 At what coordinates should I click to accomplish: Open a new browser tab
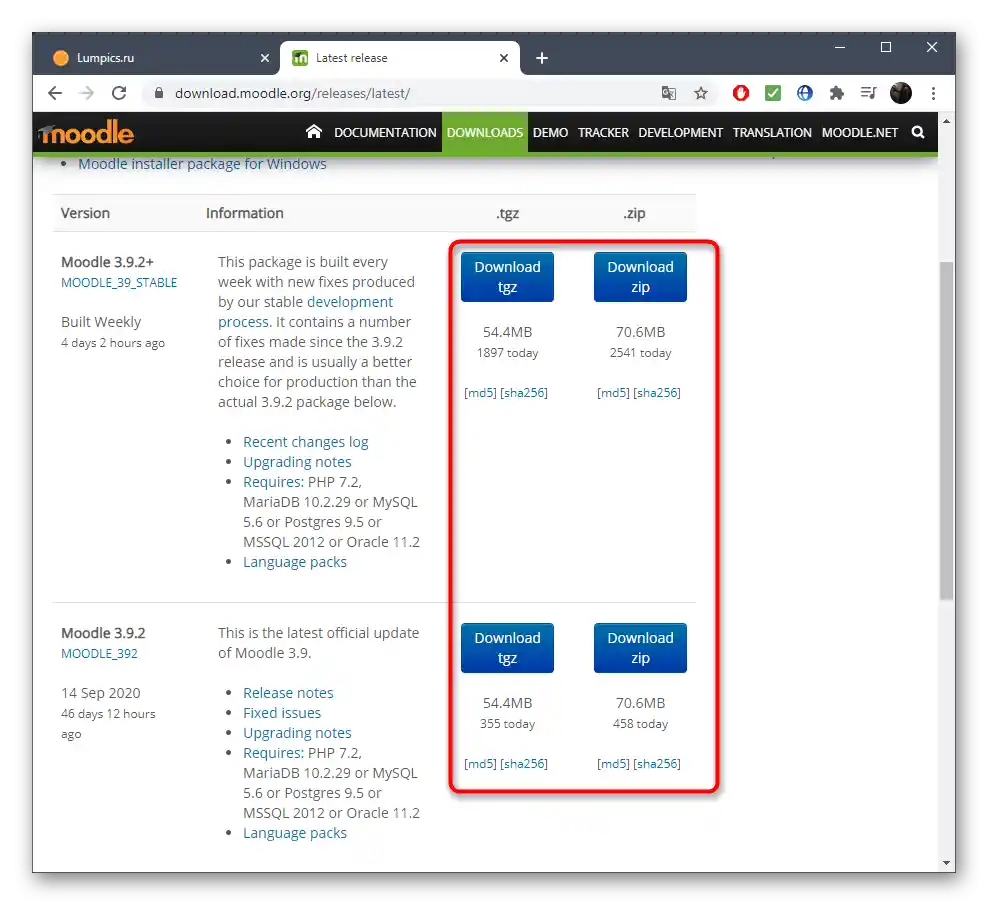[x=542, y=58]
